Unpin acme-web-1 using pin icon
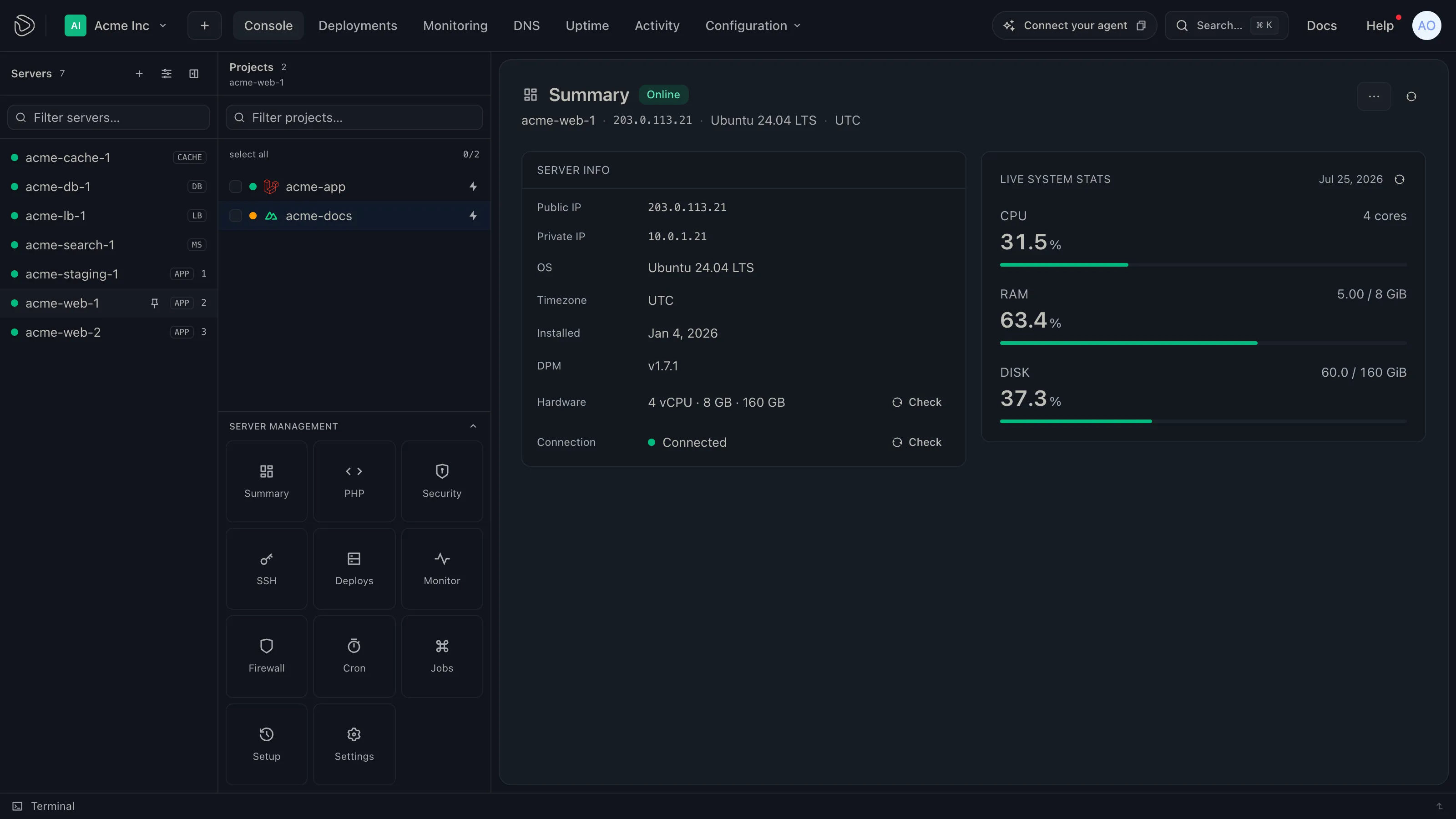This screenshot has height=819, width=1456. click(x=154, y=303)
